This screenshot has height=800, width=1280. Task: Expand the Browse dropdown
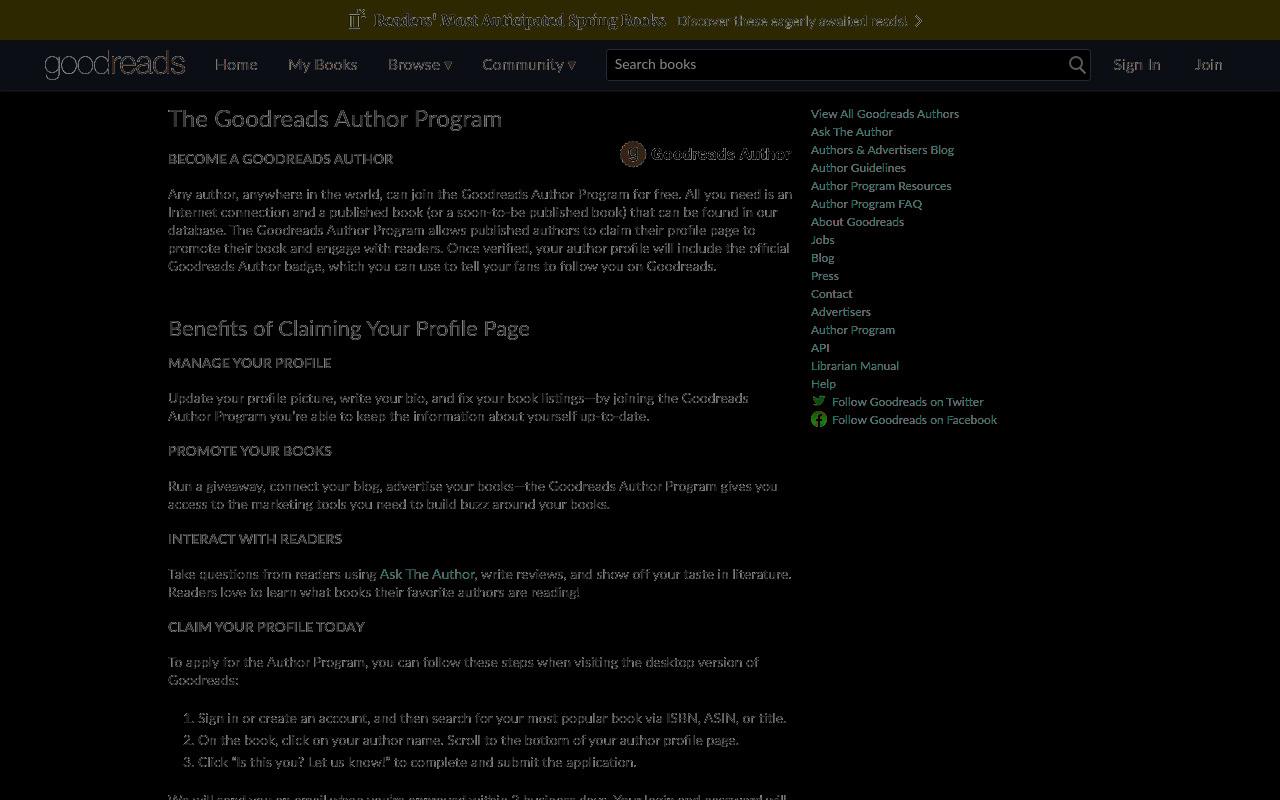coord(420,65)
